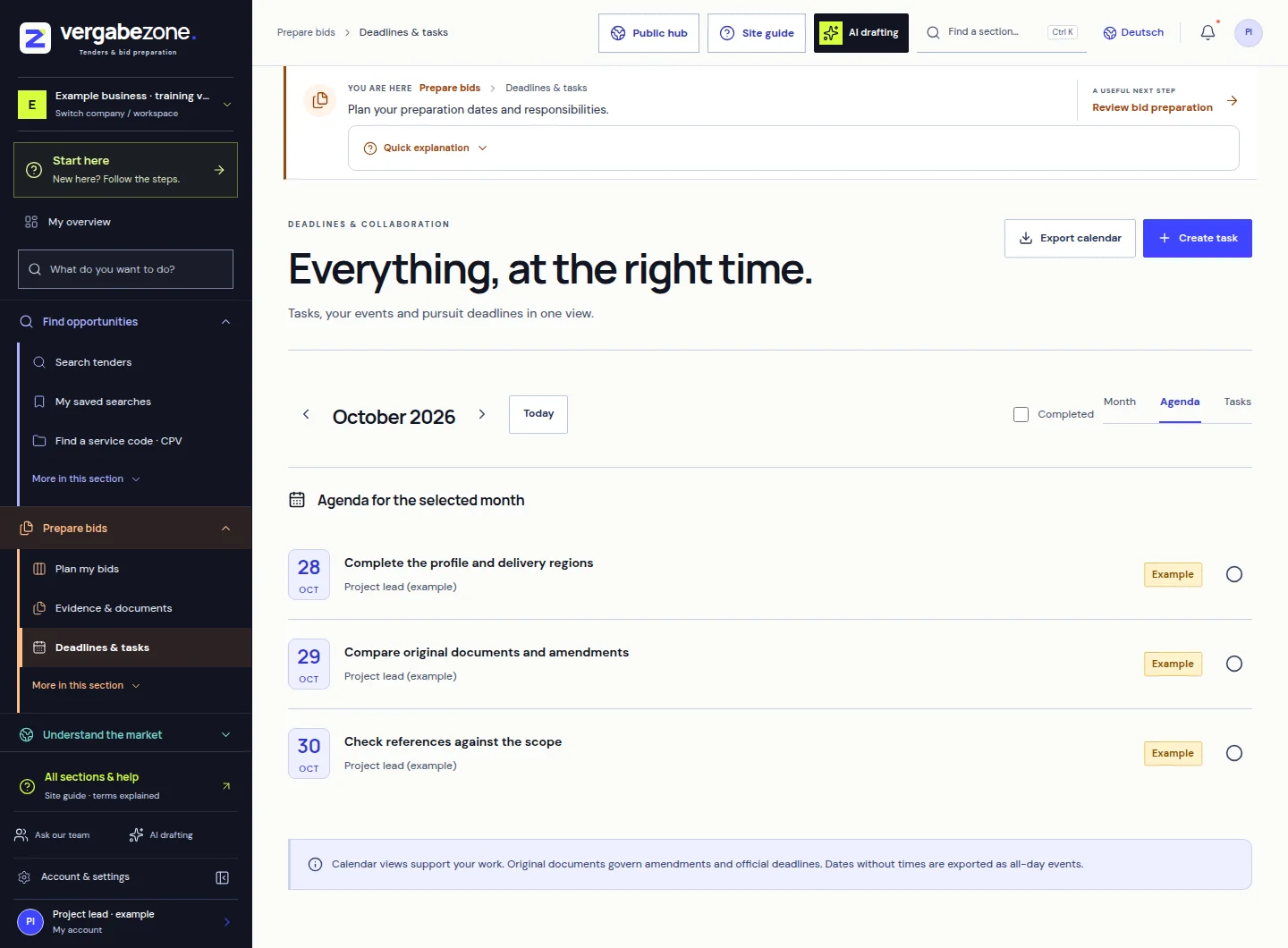The height and width of the screenshot is (948, 1288).
Task: Click the arrow beside Review bid preparation
Action: pyautogui.click(x=1233, y=100)
